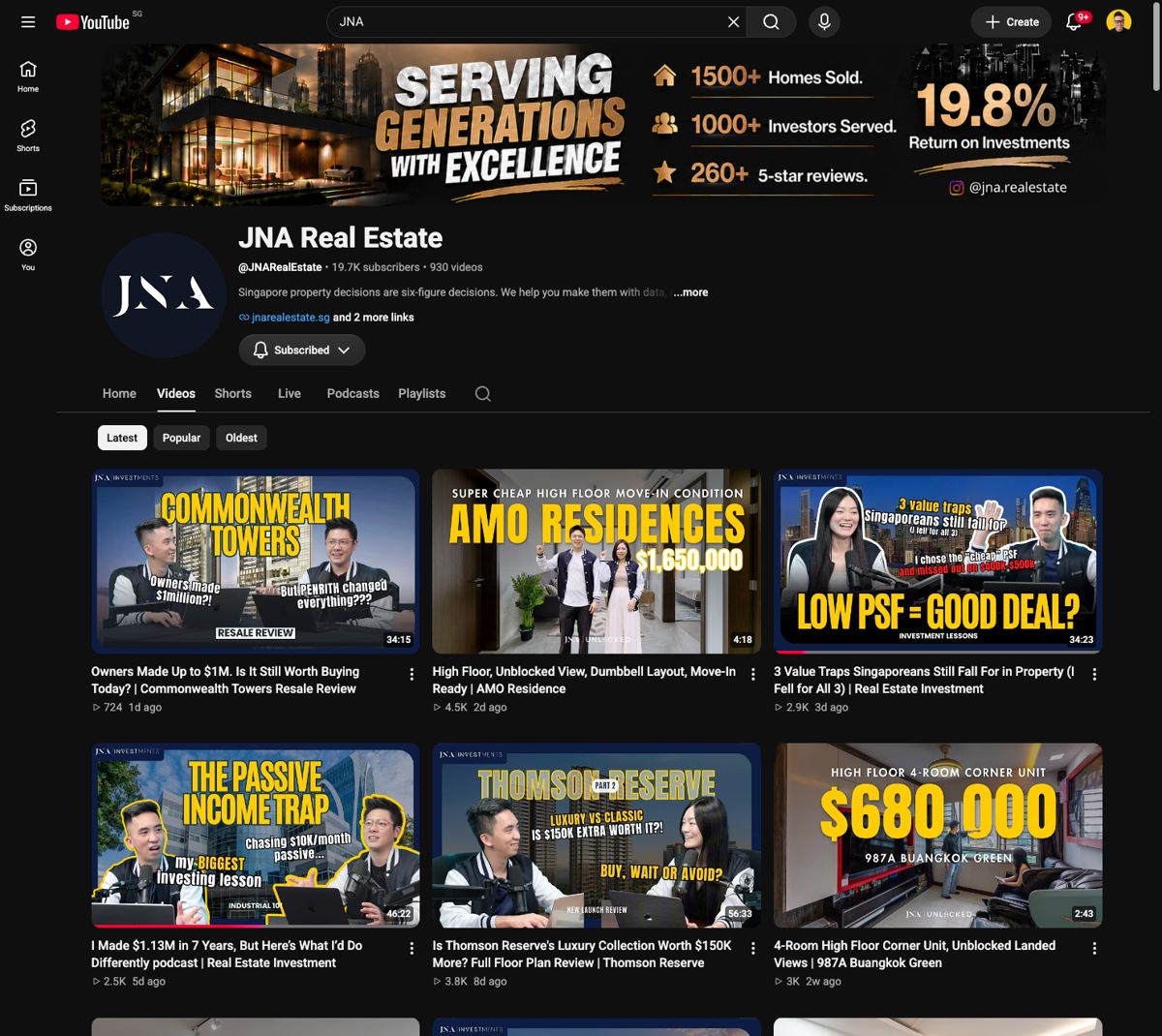
Task: Go to Home in sidebar
Action: coord(28,76)
